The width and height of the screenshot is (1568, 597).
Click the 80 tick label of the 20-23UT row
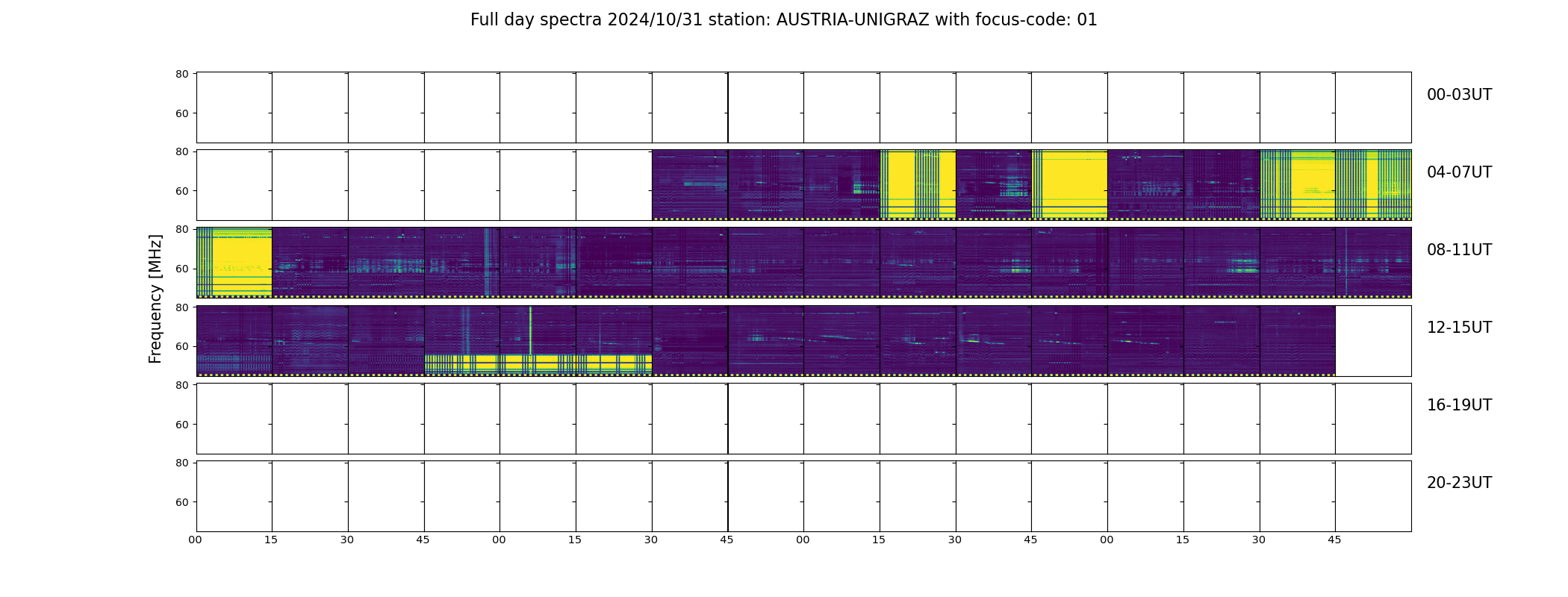tap(181, 463)
